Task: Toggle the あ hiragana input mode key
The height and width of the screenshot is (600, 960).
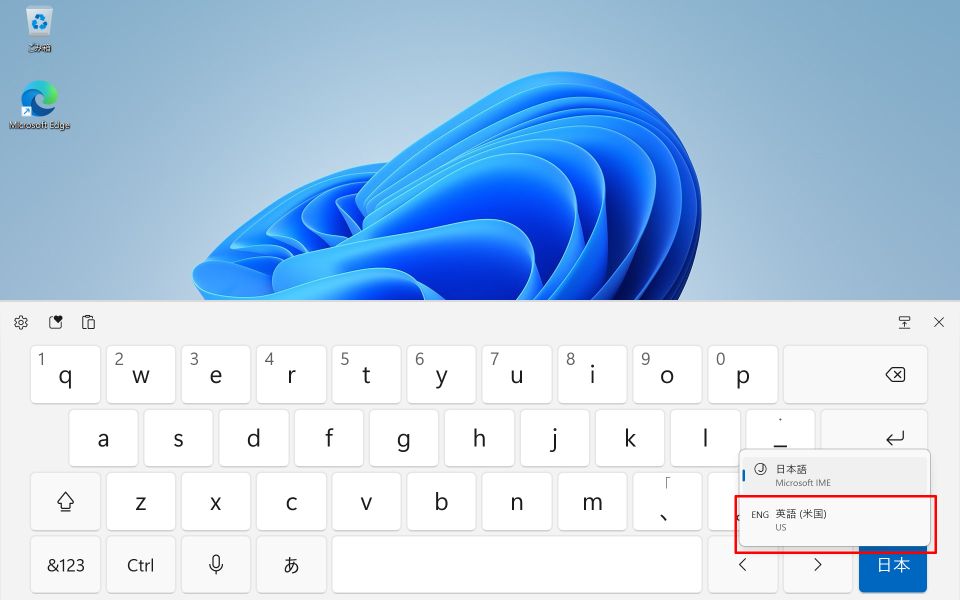Action: coord(291,564)
